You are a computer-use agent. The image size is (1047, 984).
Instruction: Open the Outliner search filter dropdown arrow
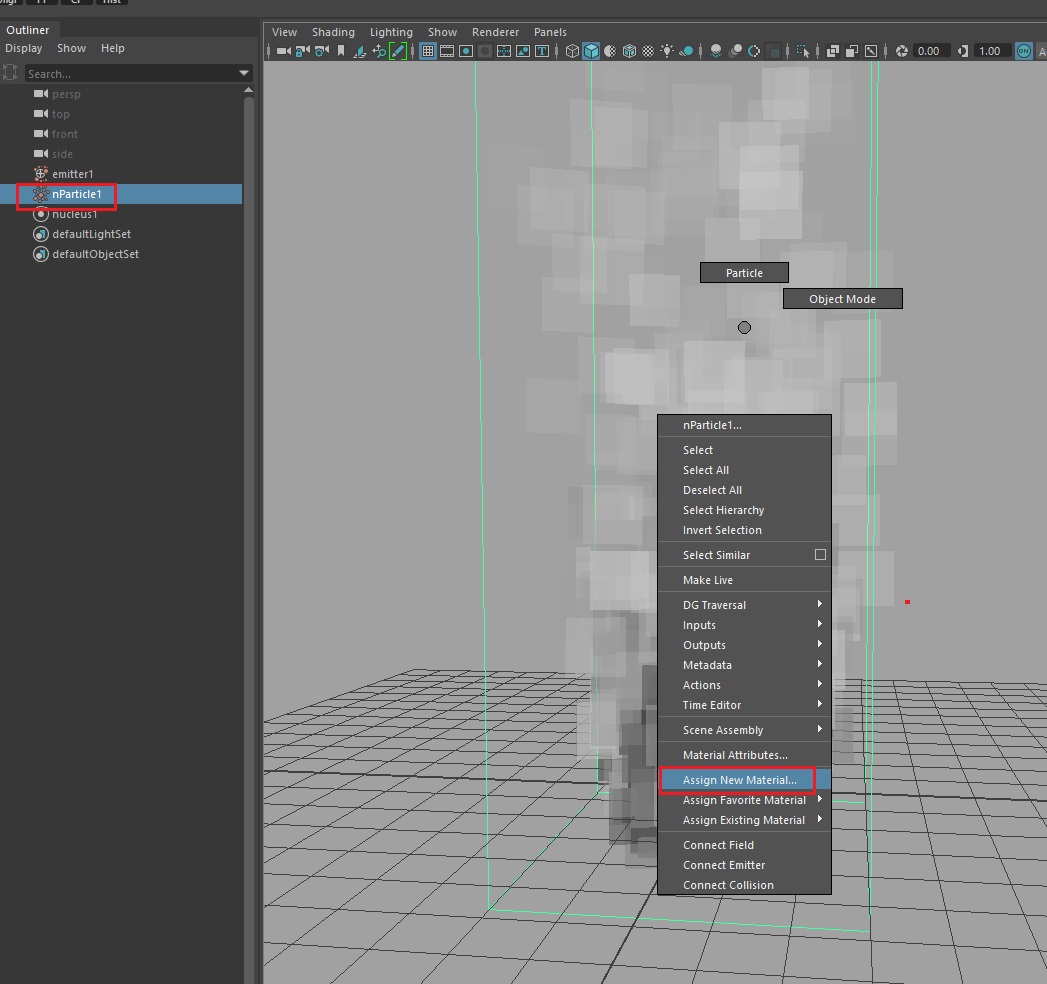click(x=244, y=73)
